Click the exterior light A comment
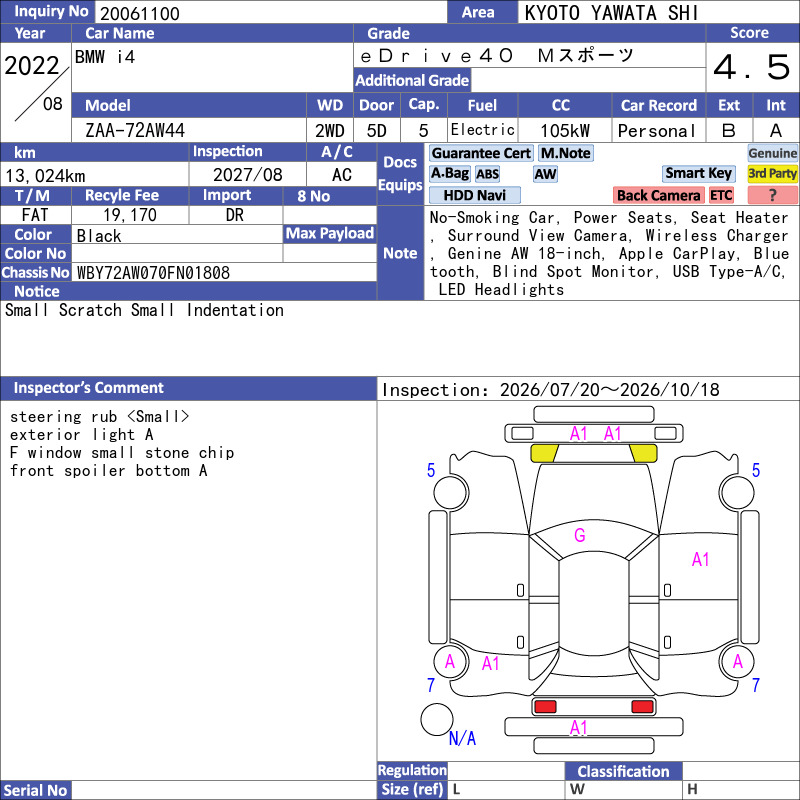Screen dimensions: 800x800 (82, 435)
